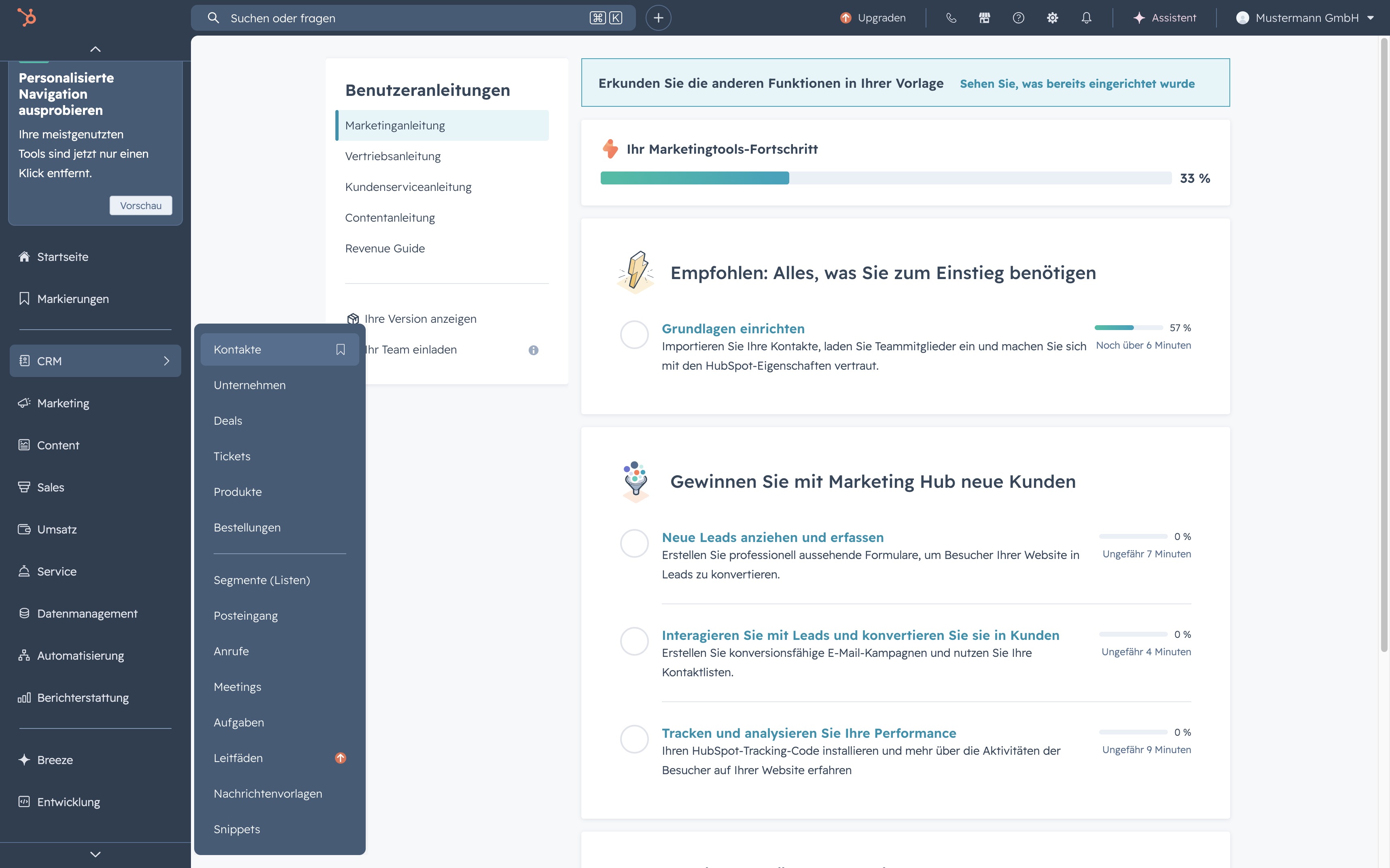Expand the CRM menu chevron
The height and width of the screenshot is (868, 1390).
tap(167, 360)
